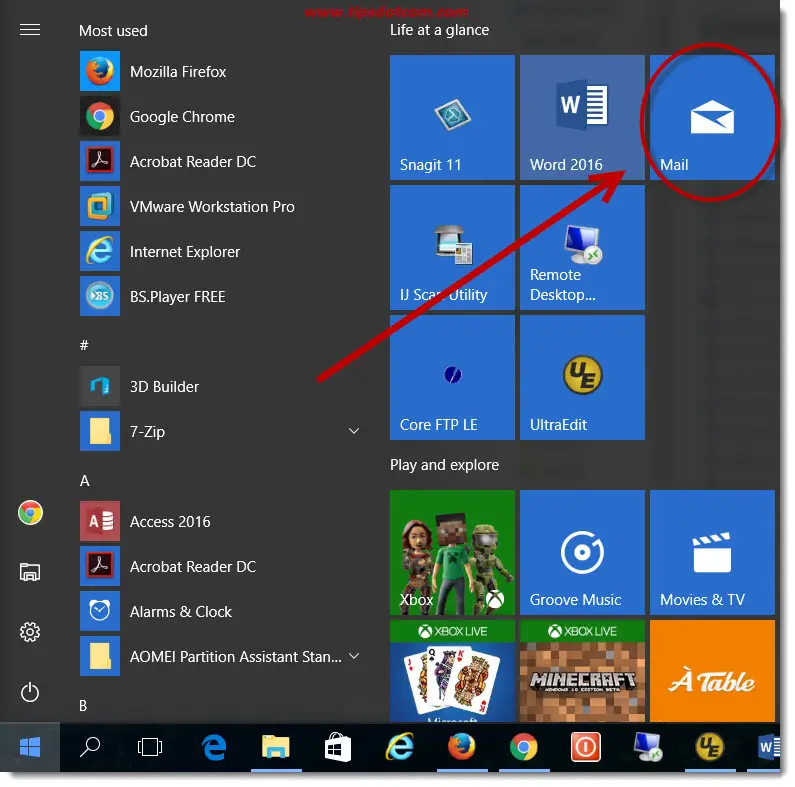Open Chrome user account icon in sidebar

(30, 513)
